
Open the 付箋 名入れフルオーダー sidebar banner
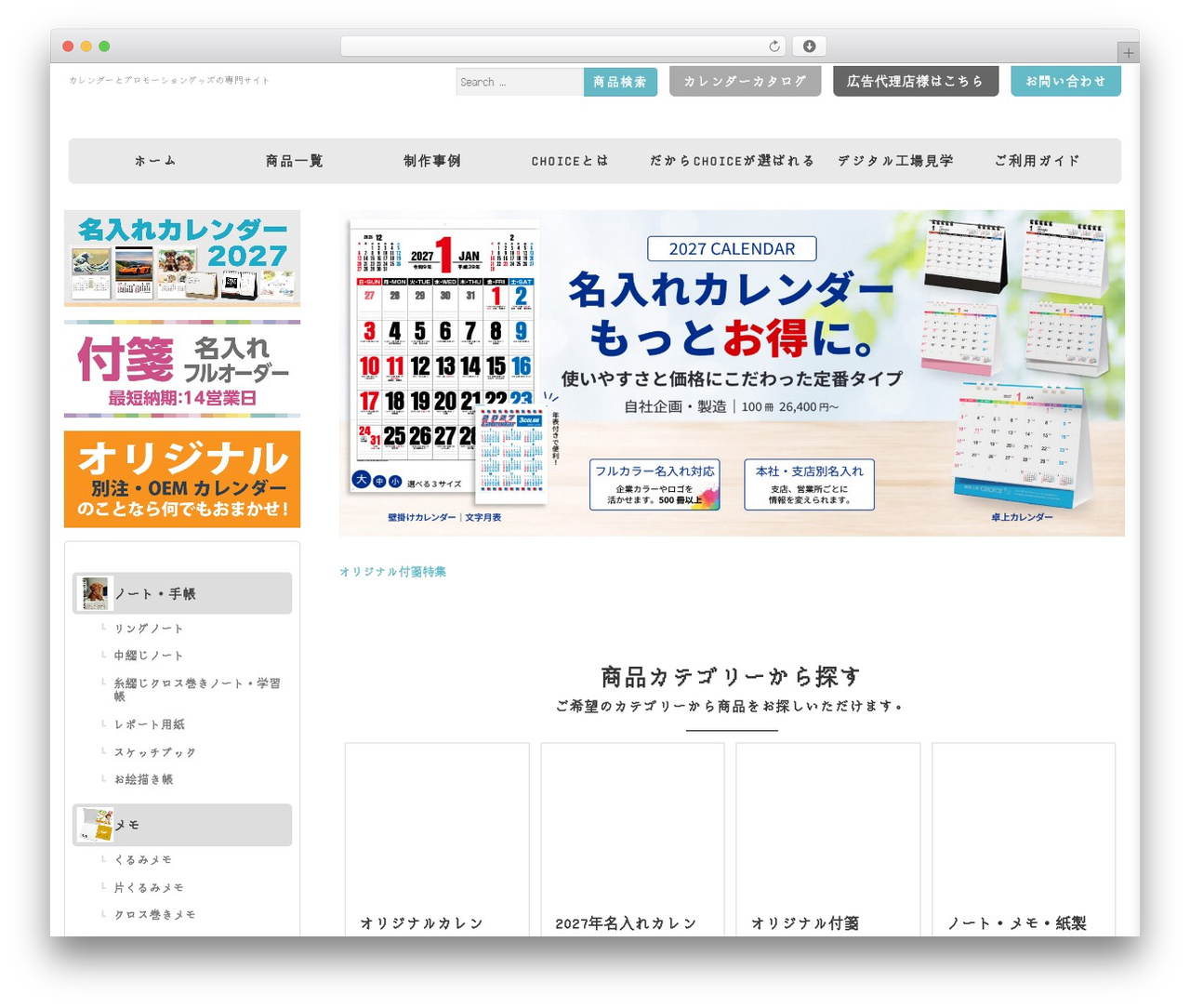tap(182, 368)
